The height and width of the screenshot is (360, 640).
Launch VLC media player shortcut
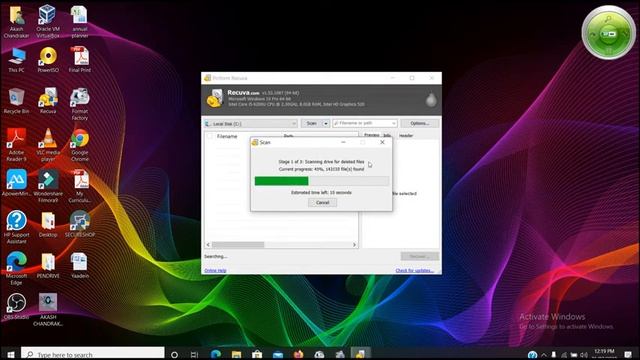48,145
